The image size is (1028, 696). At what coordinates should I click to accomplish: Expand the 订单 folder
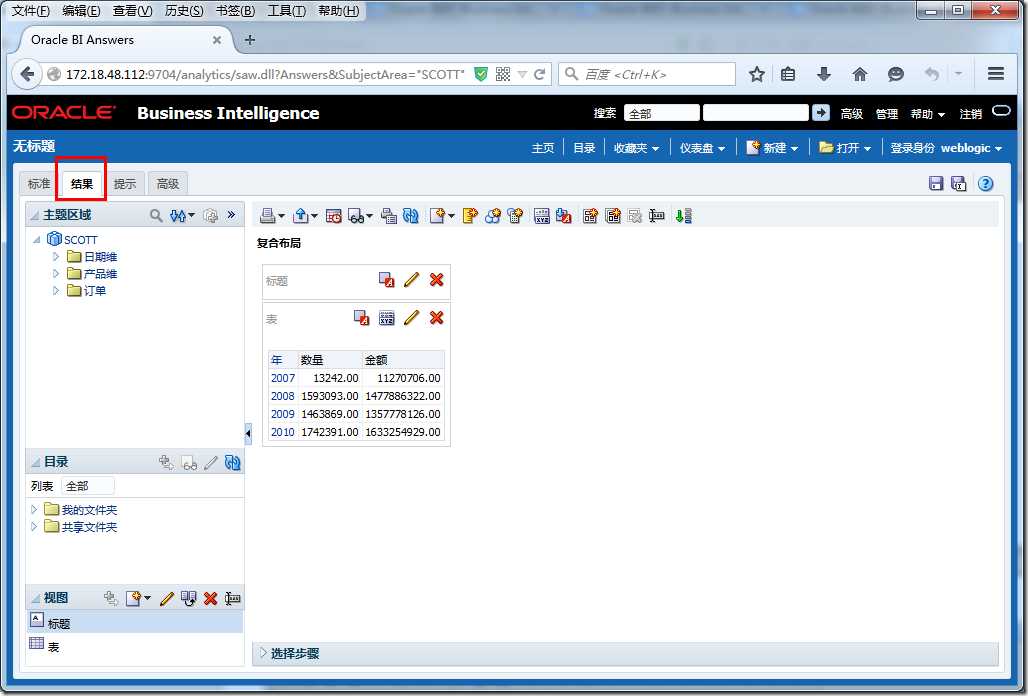tap(56, 290)
